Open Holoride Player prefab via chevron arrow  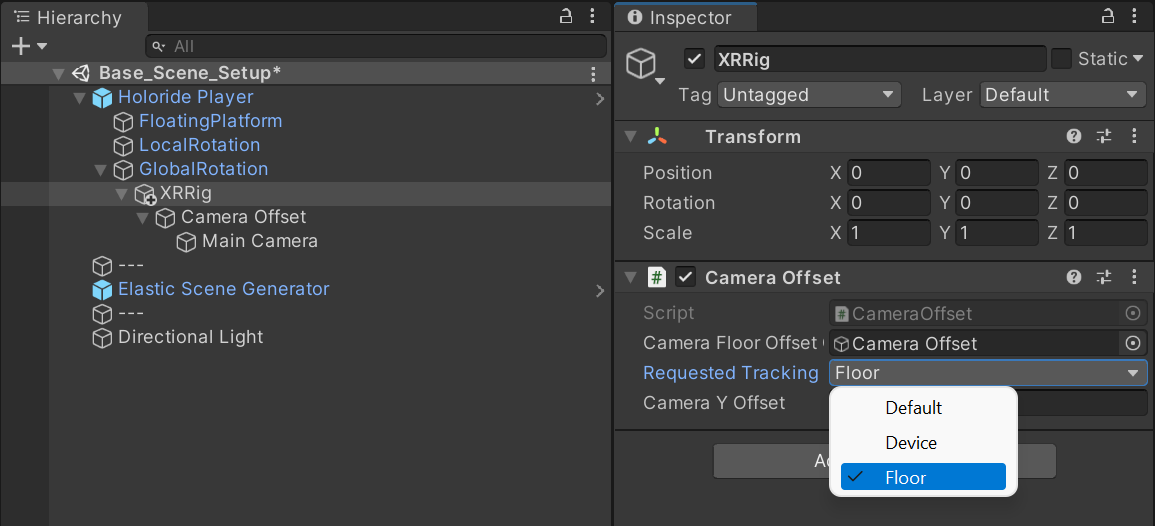(x=600, y=99)
